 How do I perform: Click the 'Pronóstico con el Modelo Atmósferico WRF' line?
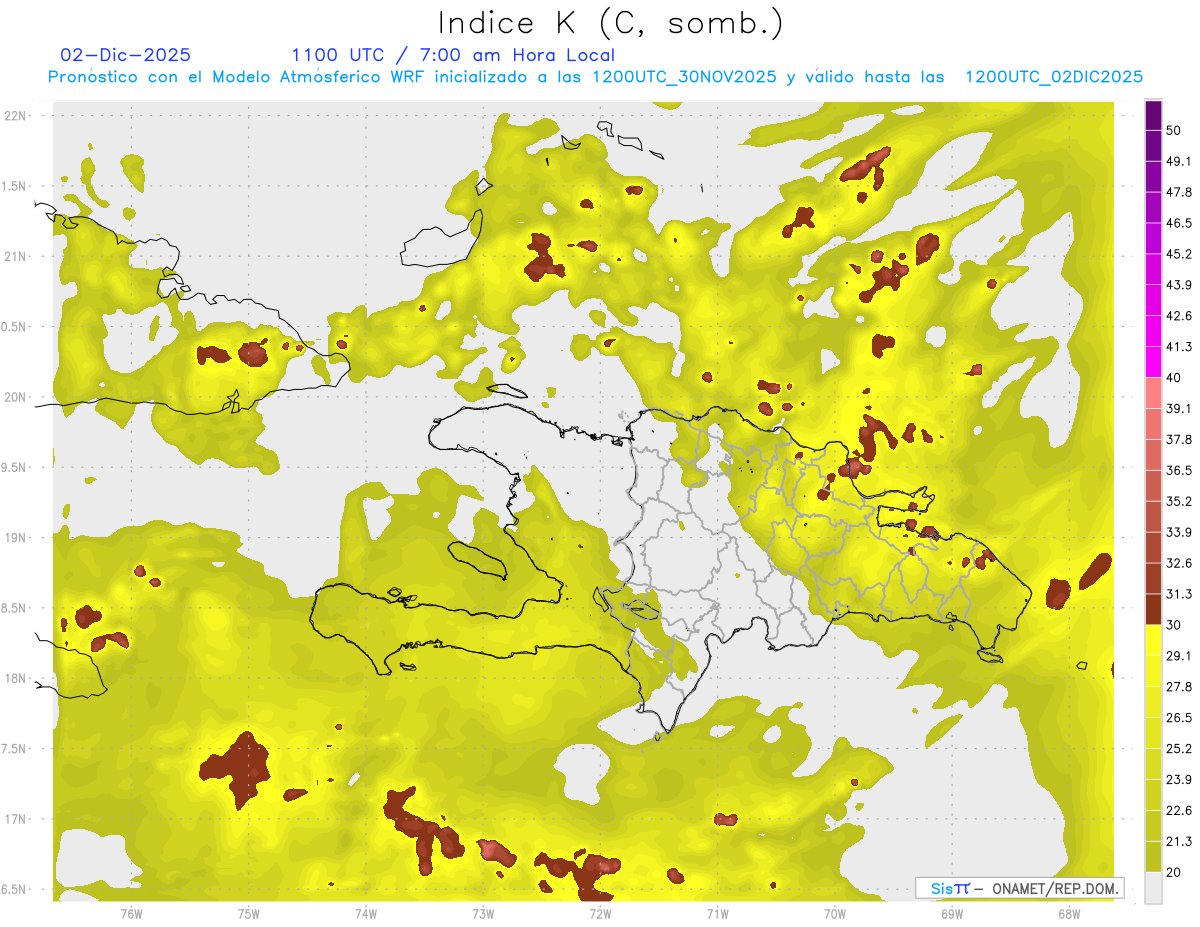pyautogui.click(x=595, y=77)
